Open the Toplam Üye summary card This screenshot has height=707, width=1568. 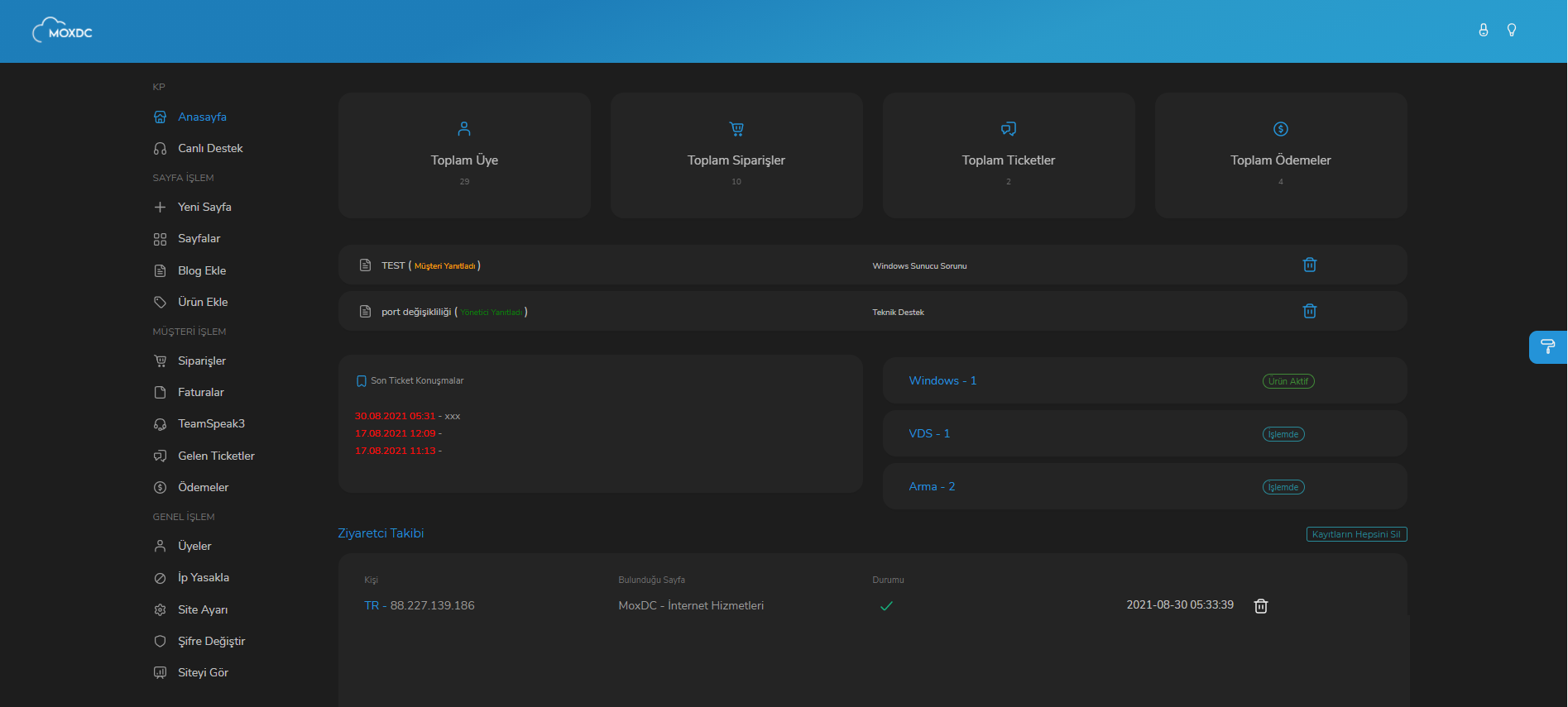click(x=464, y=155)
